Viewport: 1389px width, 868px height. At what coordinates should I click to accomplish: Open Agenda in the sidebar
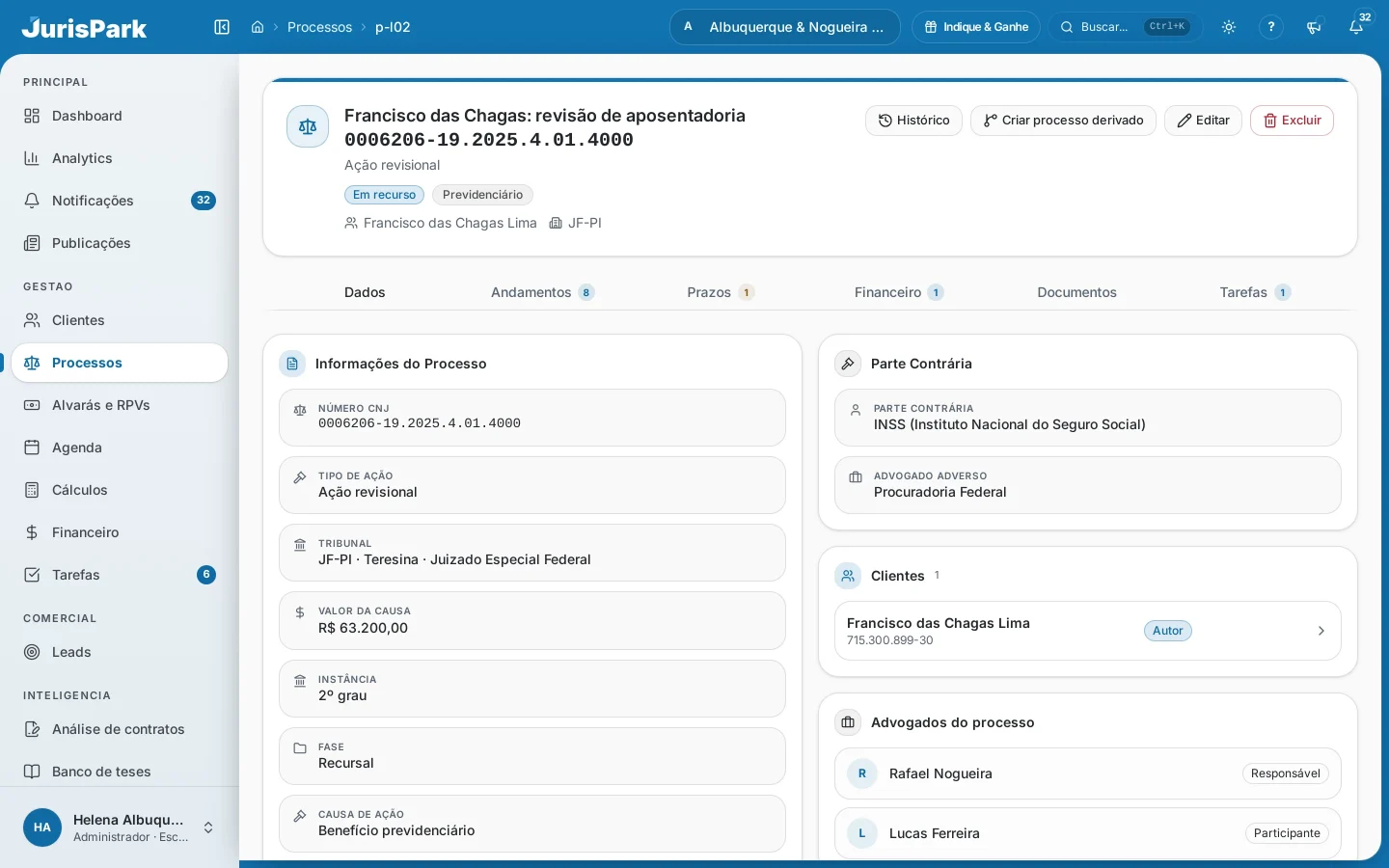click(120, 448)
